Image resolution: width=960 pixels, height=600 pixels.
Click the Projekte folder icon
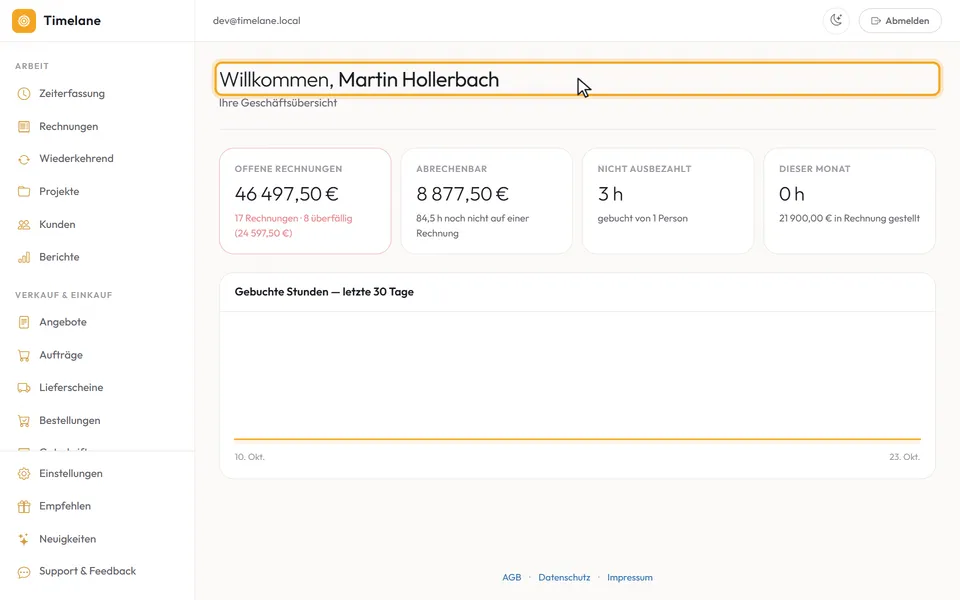24,192
